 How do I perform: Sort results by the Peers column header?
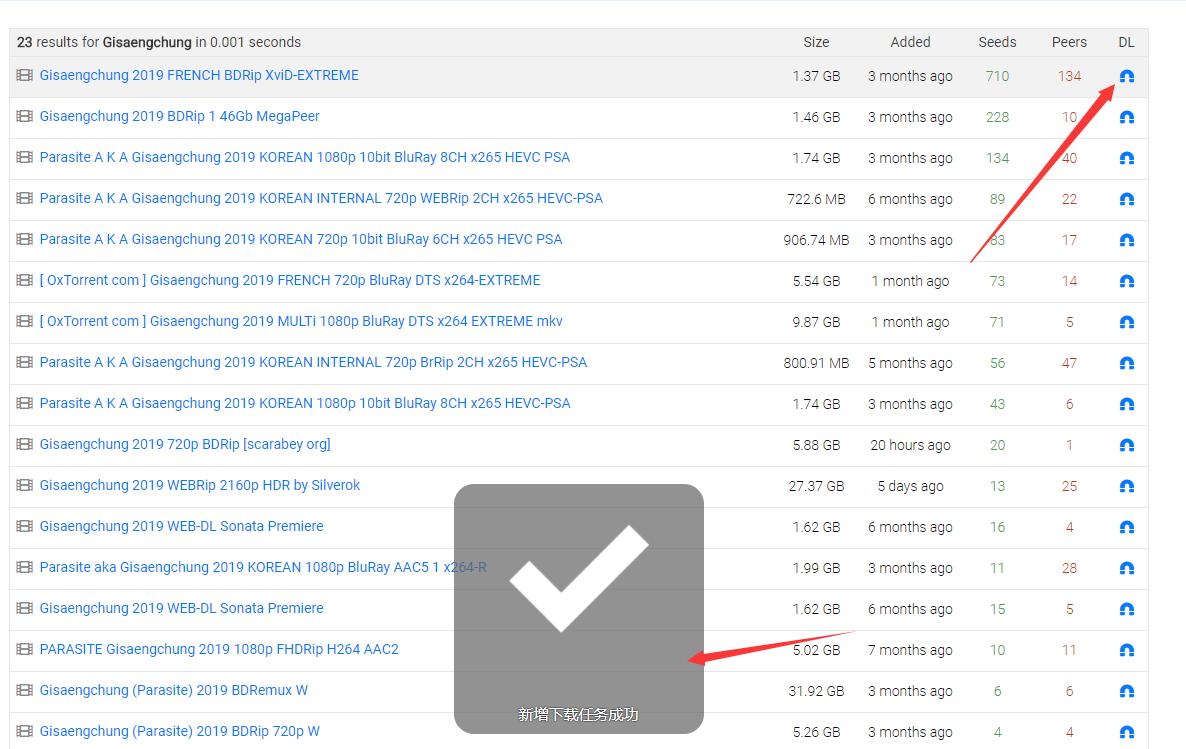pyautogui.click(x=1069, y=42)
